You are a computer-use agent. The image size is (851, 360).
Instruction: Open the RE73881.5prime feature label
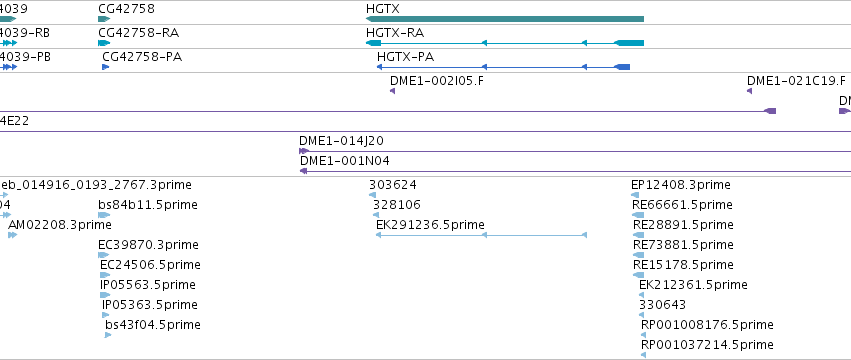point(683,244)
